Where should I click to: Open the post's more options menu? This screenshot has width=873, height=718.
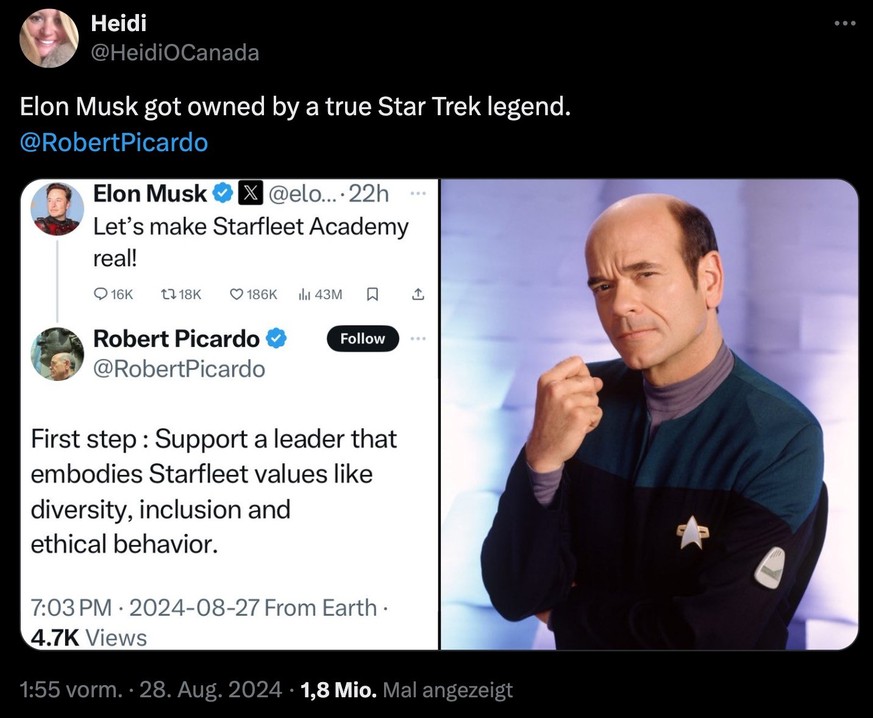click(x=844, y=24)
